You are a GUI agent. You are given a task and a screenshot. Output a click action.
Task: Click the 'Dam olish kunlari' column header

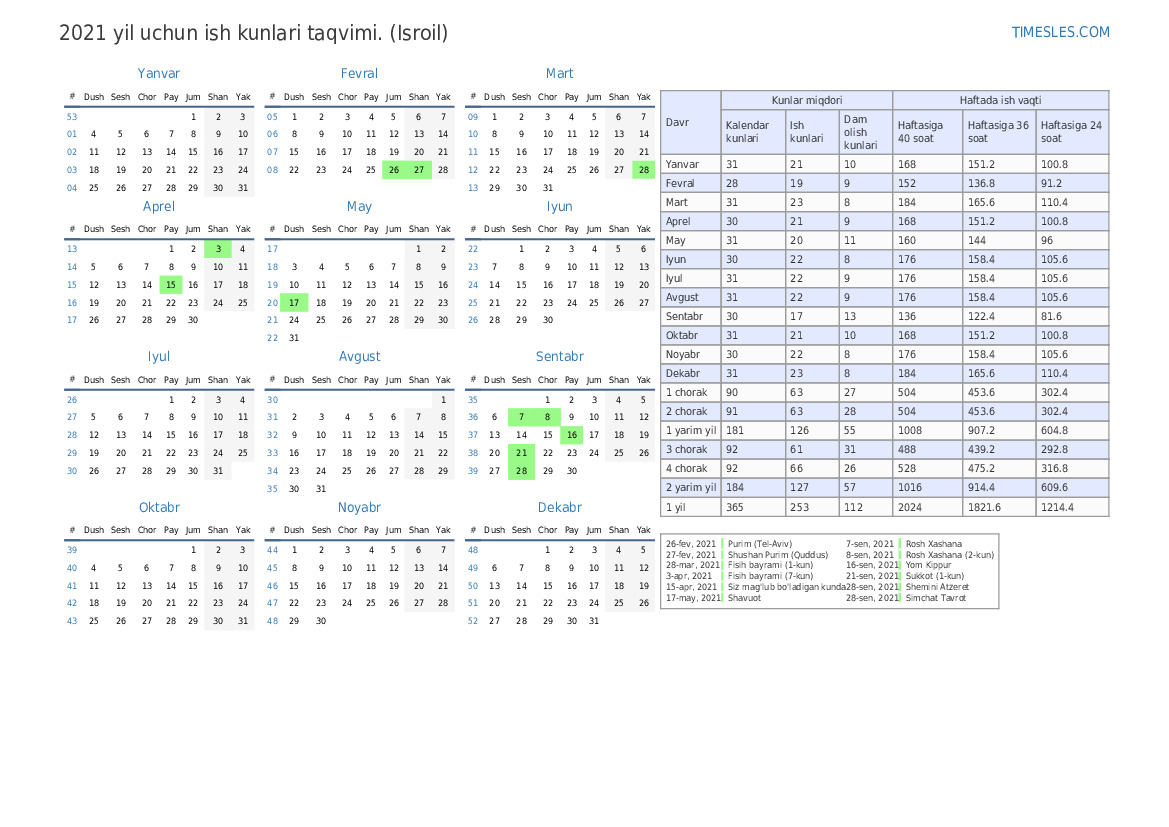(866, 132)
